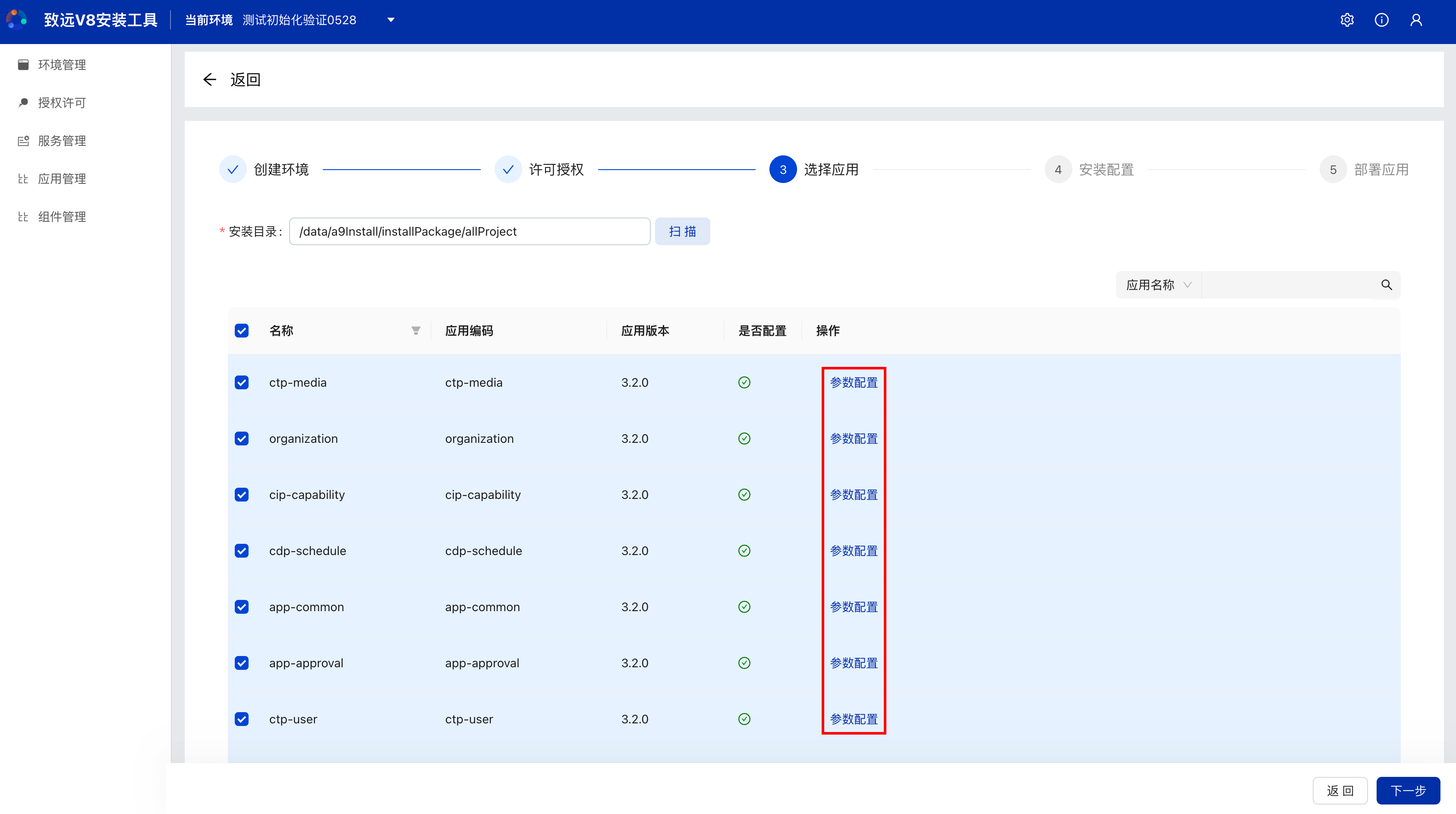The width and height of the screenshot is (1456, 814).
Task: Open 应用管理 in the sidebar
Action: [62, 179]
